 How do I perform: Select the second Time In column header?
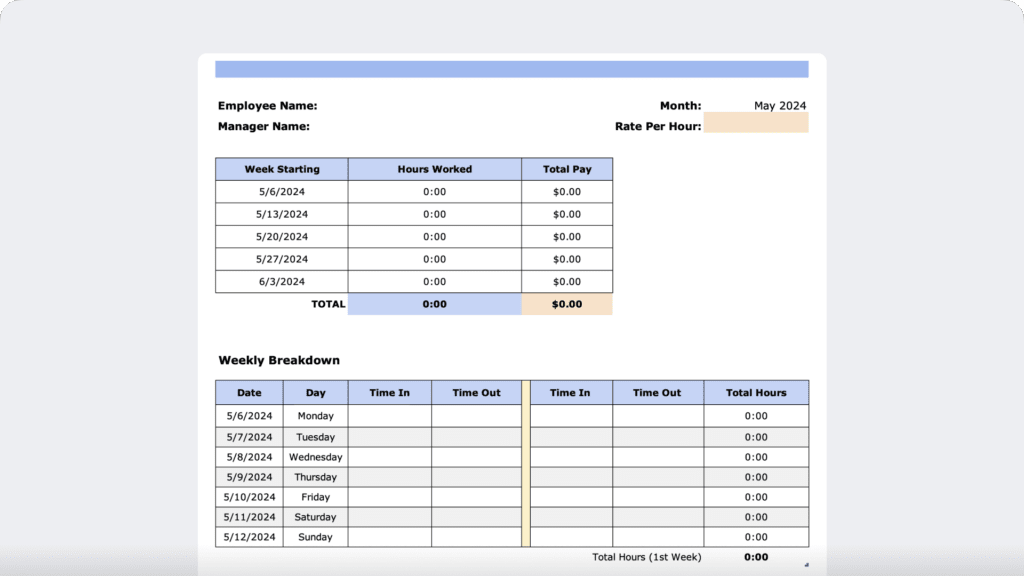tap(570, 392)
